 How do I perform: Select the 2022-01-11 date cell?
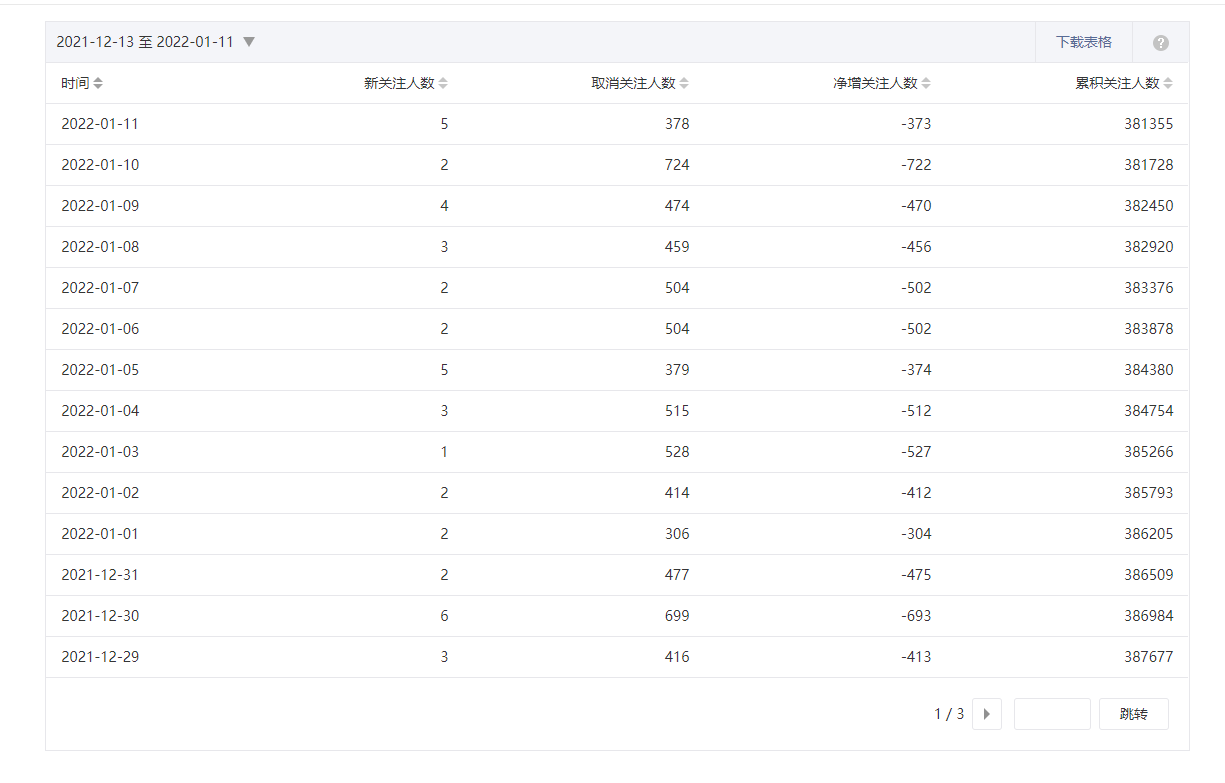pos(100,124)
